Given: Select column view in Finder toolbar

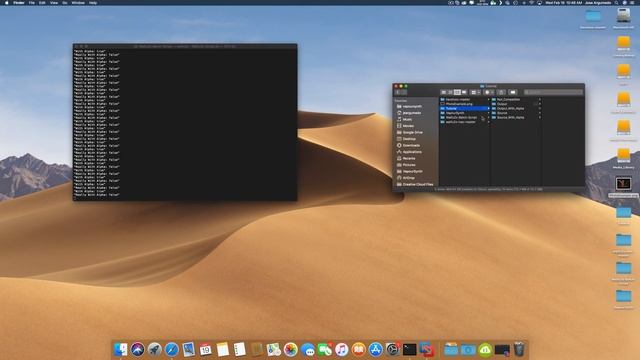Looking at the screenshot, I should pyautogui.click(x=457, y=92).
